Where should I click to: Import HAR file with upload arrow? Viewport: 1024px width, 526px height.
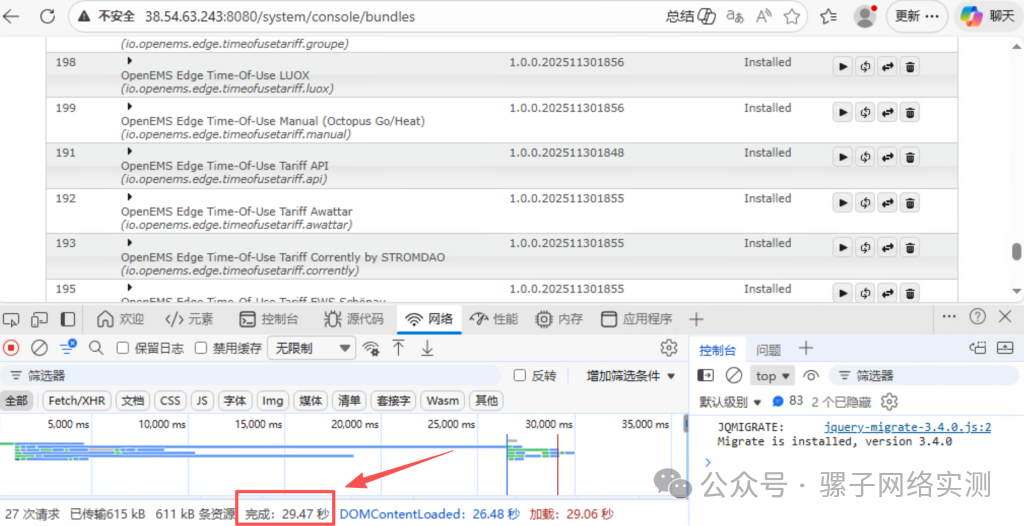(x=398, y=348)
